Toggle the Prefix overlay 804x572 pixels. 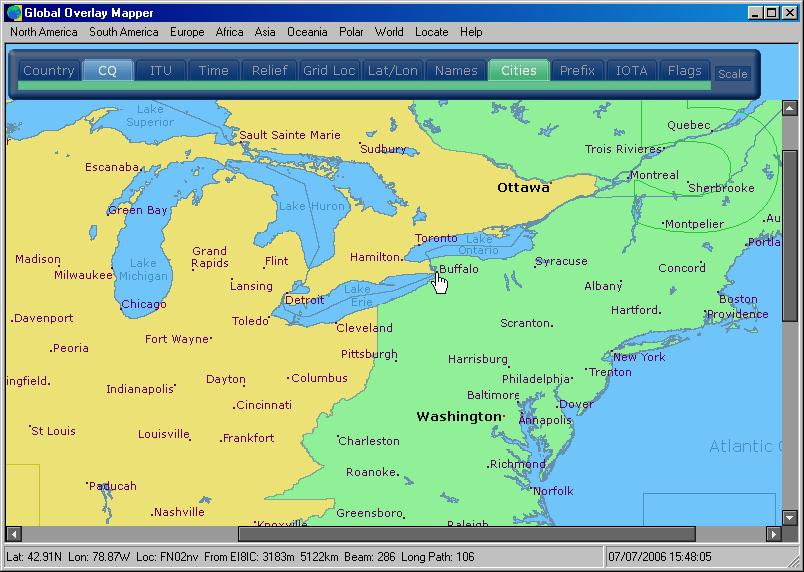click(577, 71)
